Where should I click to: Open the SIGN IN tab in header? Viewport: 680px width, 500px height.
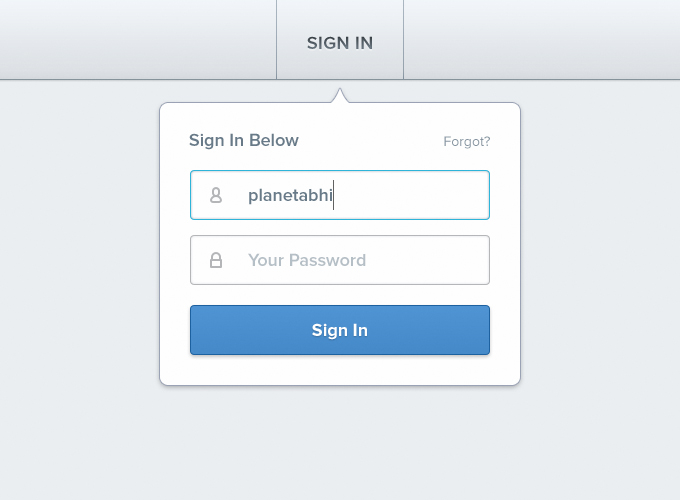(340, 39)
